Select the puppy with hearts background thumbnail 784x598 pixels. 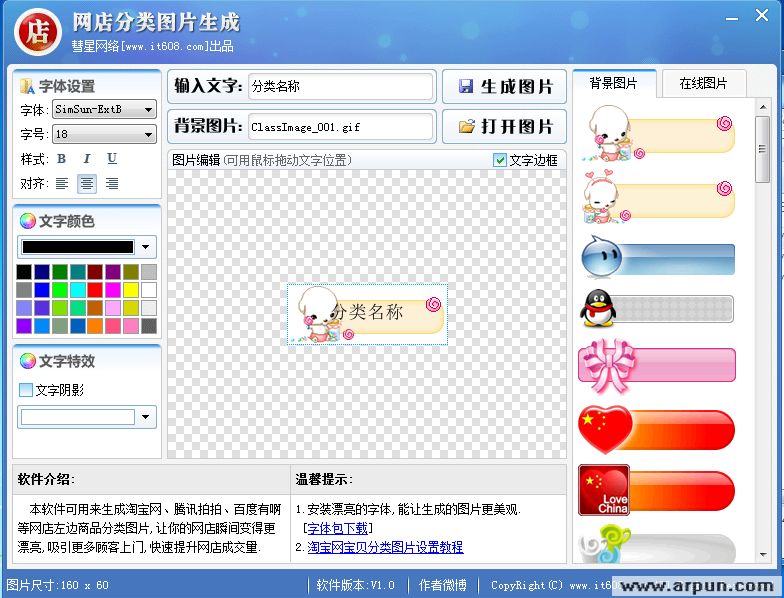pyautogui.click(x=658, y=196)
